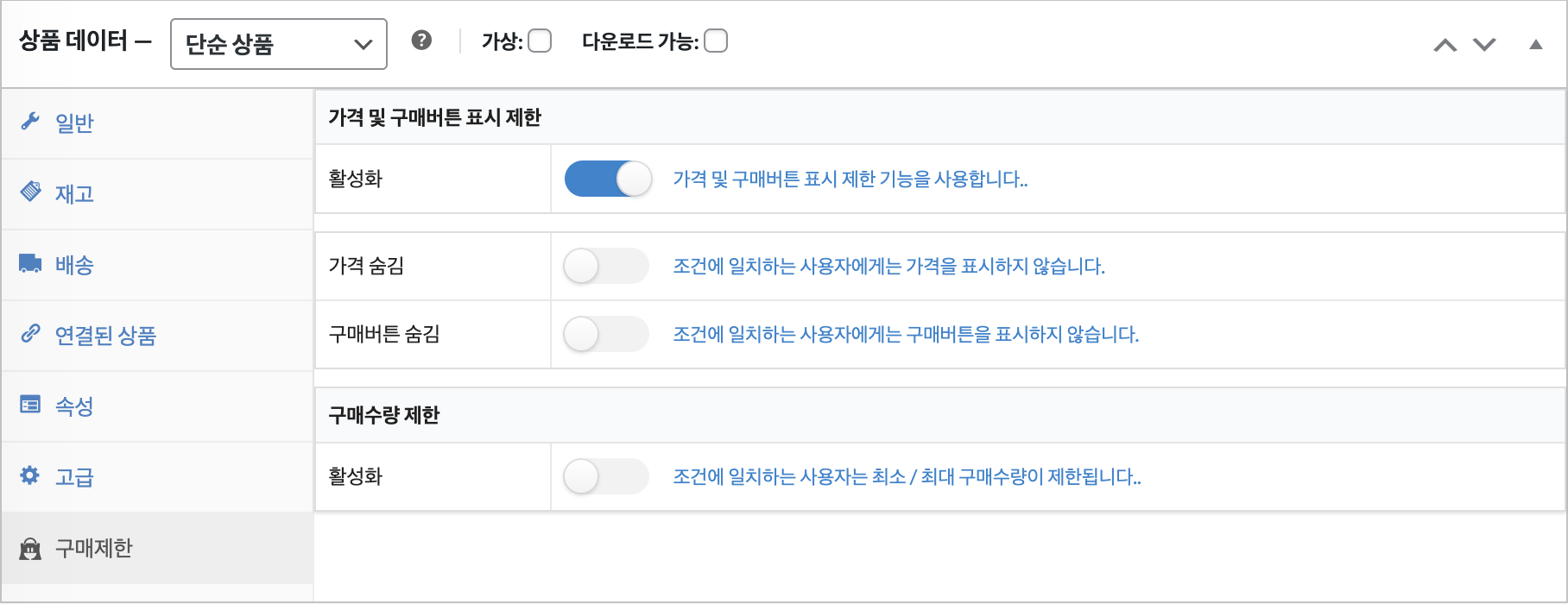Open the 재고 tab label
The width and height of the screenshot is (1568, 604).
coord(74,194)
